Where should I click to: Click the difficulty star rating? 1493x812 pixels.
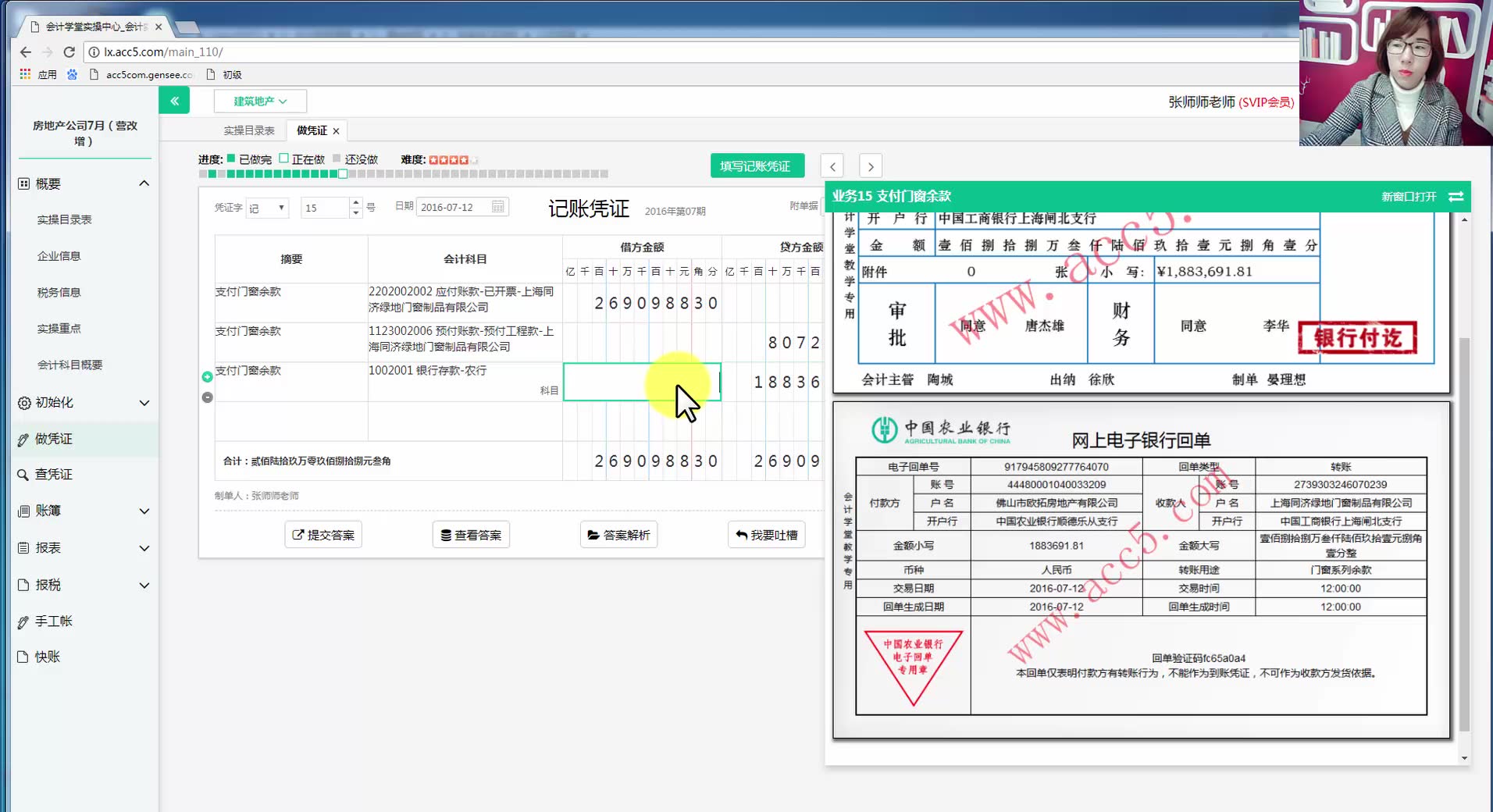pyautogui.click(x=453, y=159)
